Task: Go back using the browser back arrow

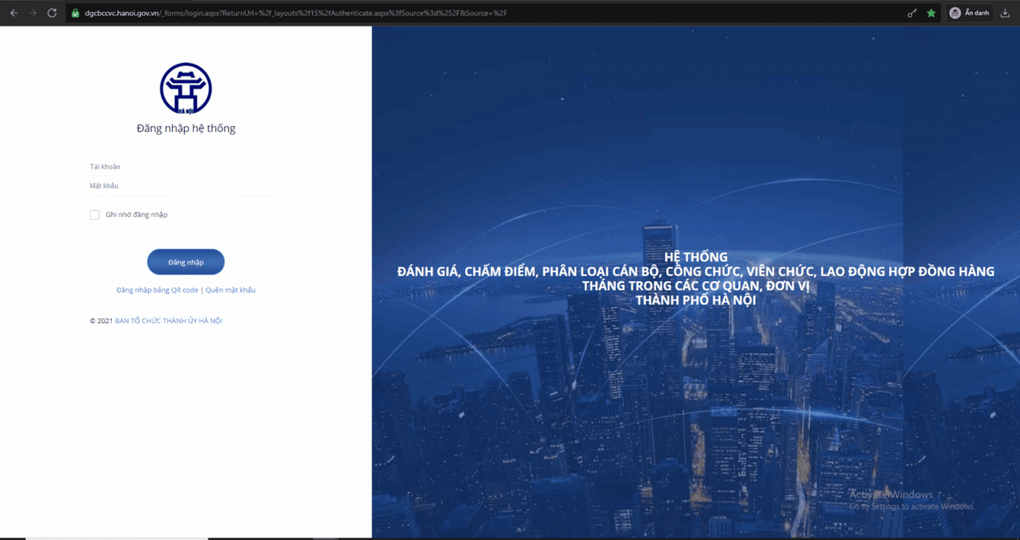Action: [x=13, y=13]
